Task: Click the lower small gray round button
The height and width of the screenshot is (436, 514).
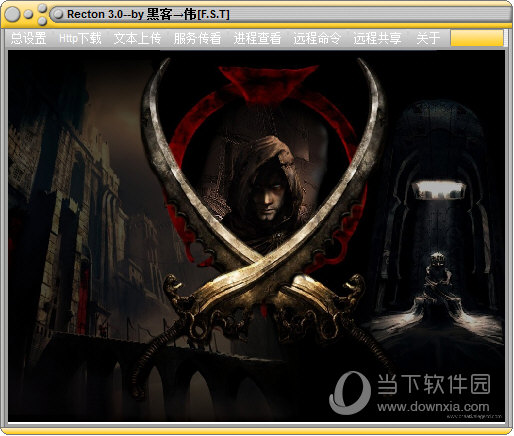Action: 42,21
